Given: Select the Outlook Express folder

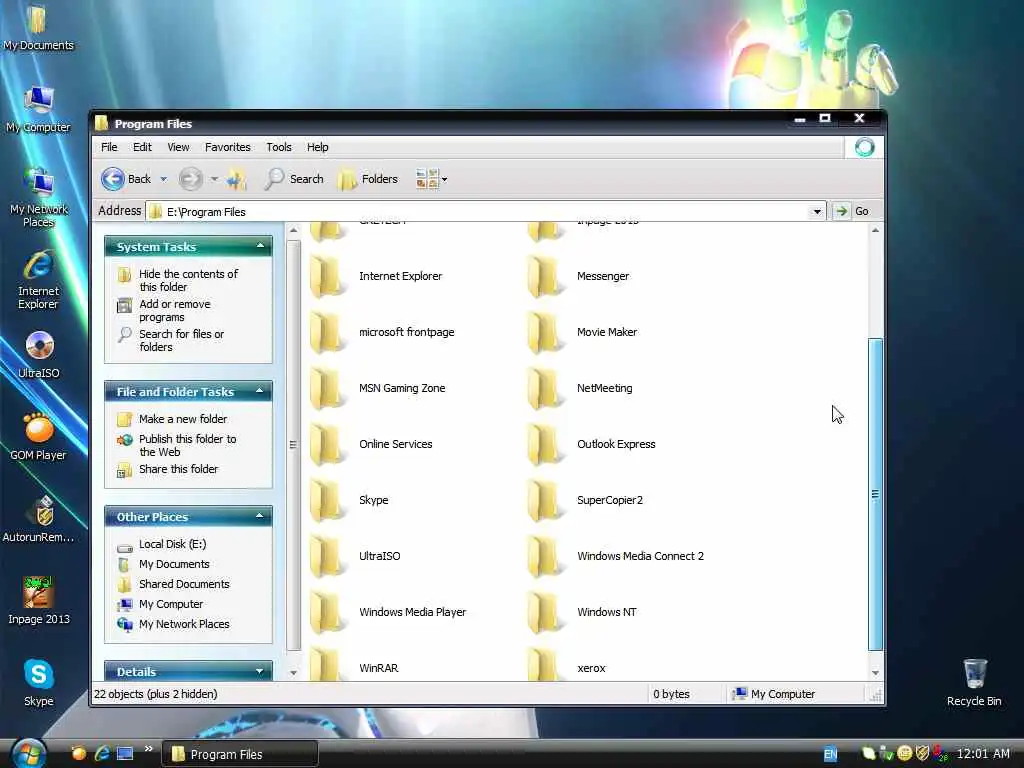Looking at the screenshot, I should pos(591,444).
